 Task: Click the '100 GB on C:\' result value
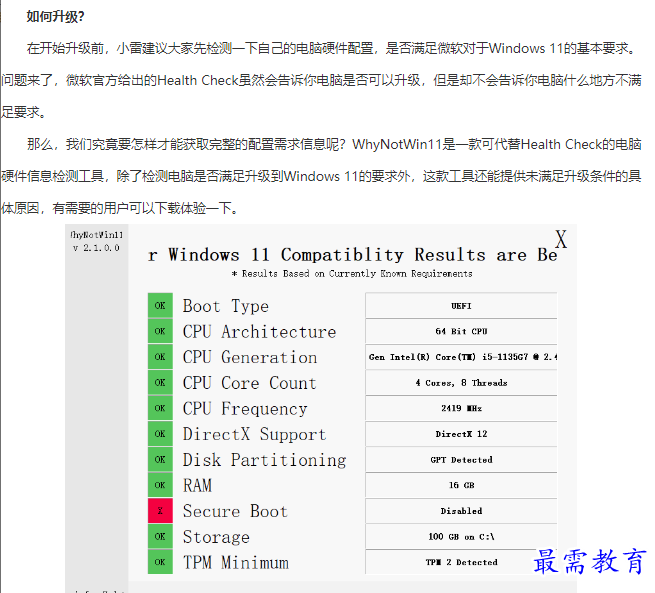point(461,537)
